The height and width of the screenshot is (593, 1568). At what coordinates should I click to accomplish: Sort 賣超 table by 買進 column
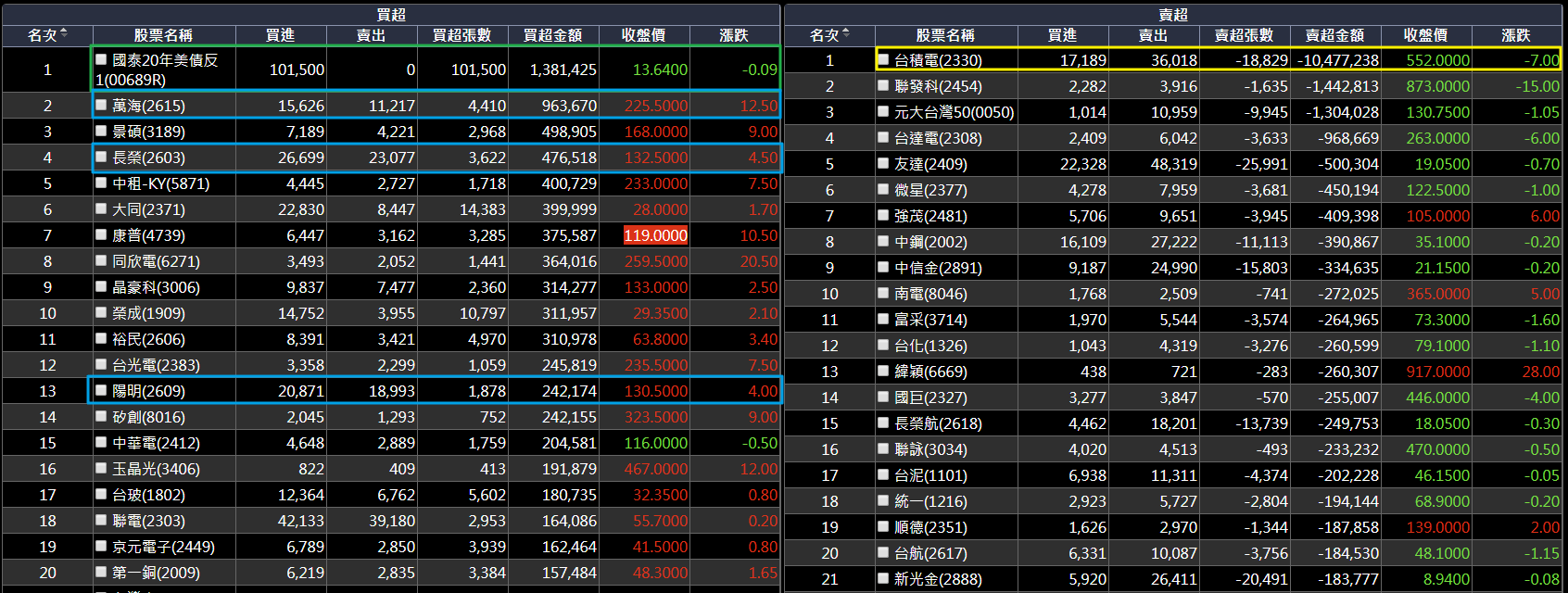[1062, 35]
